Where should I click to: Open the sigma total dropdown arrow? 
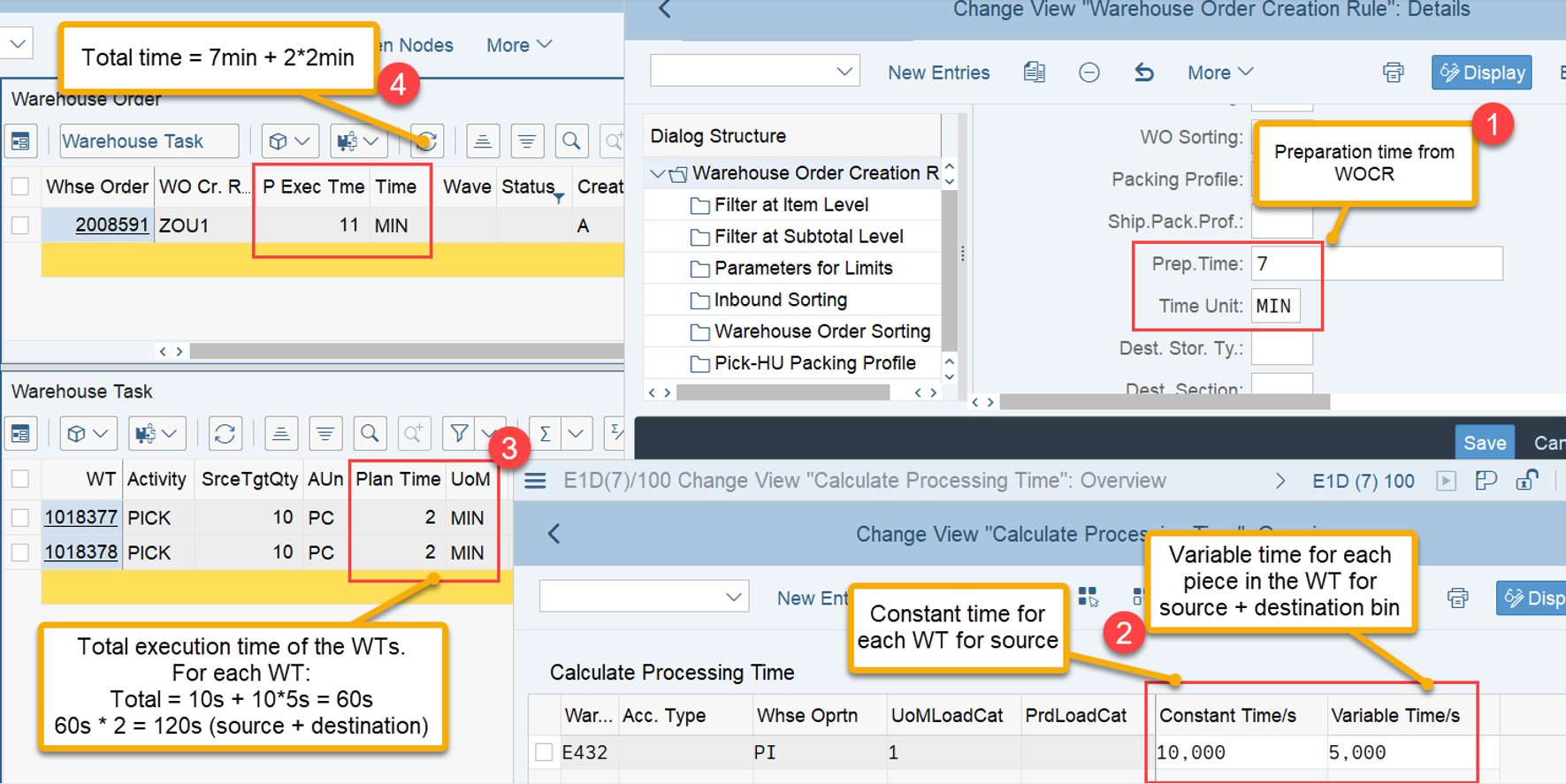point(576,434)
